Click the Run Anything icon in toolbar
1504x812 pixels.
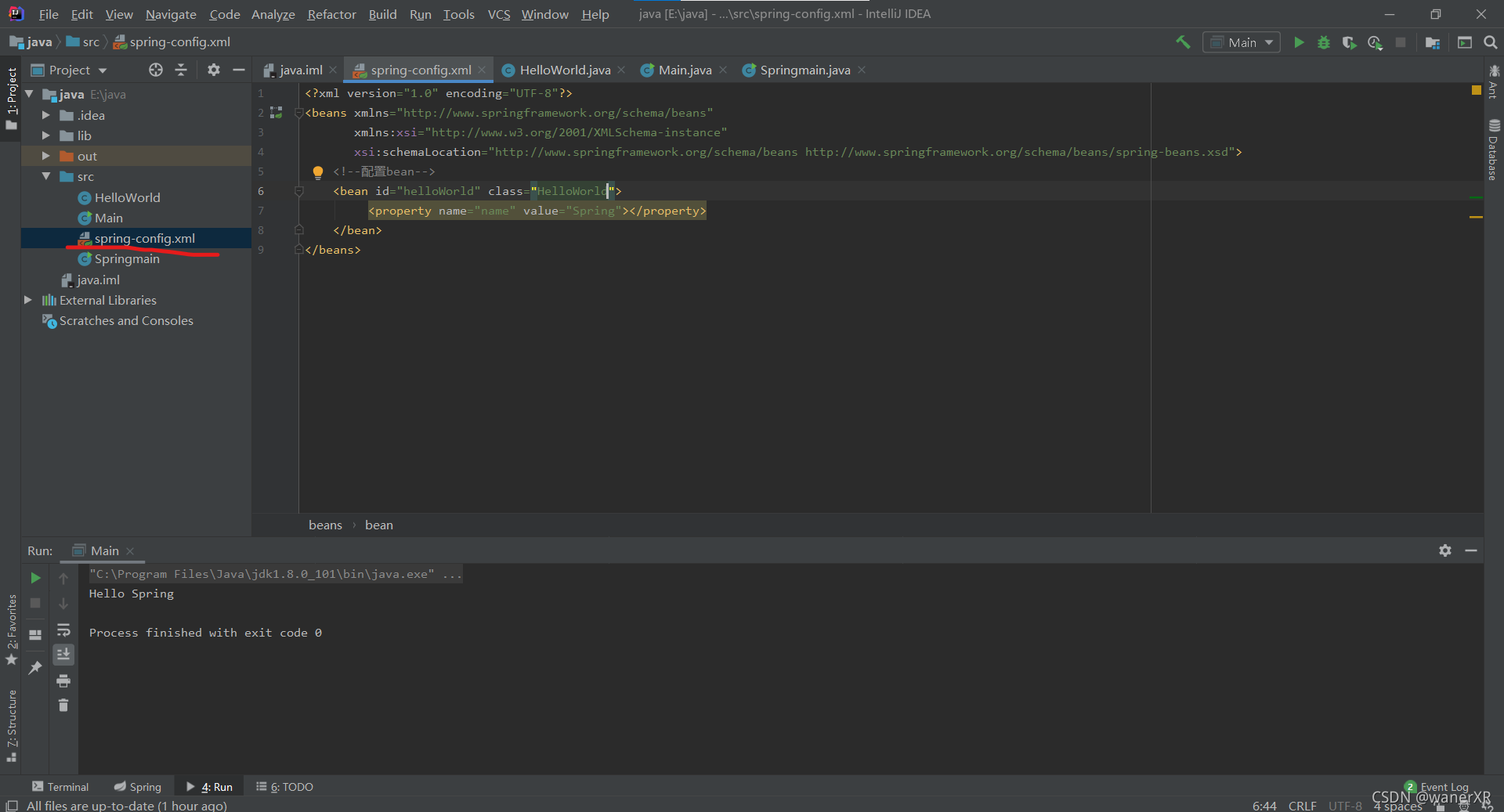(1465, 42)
